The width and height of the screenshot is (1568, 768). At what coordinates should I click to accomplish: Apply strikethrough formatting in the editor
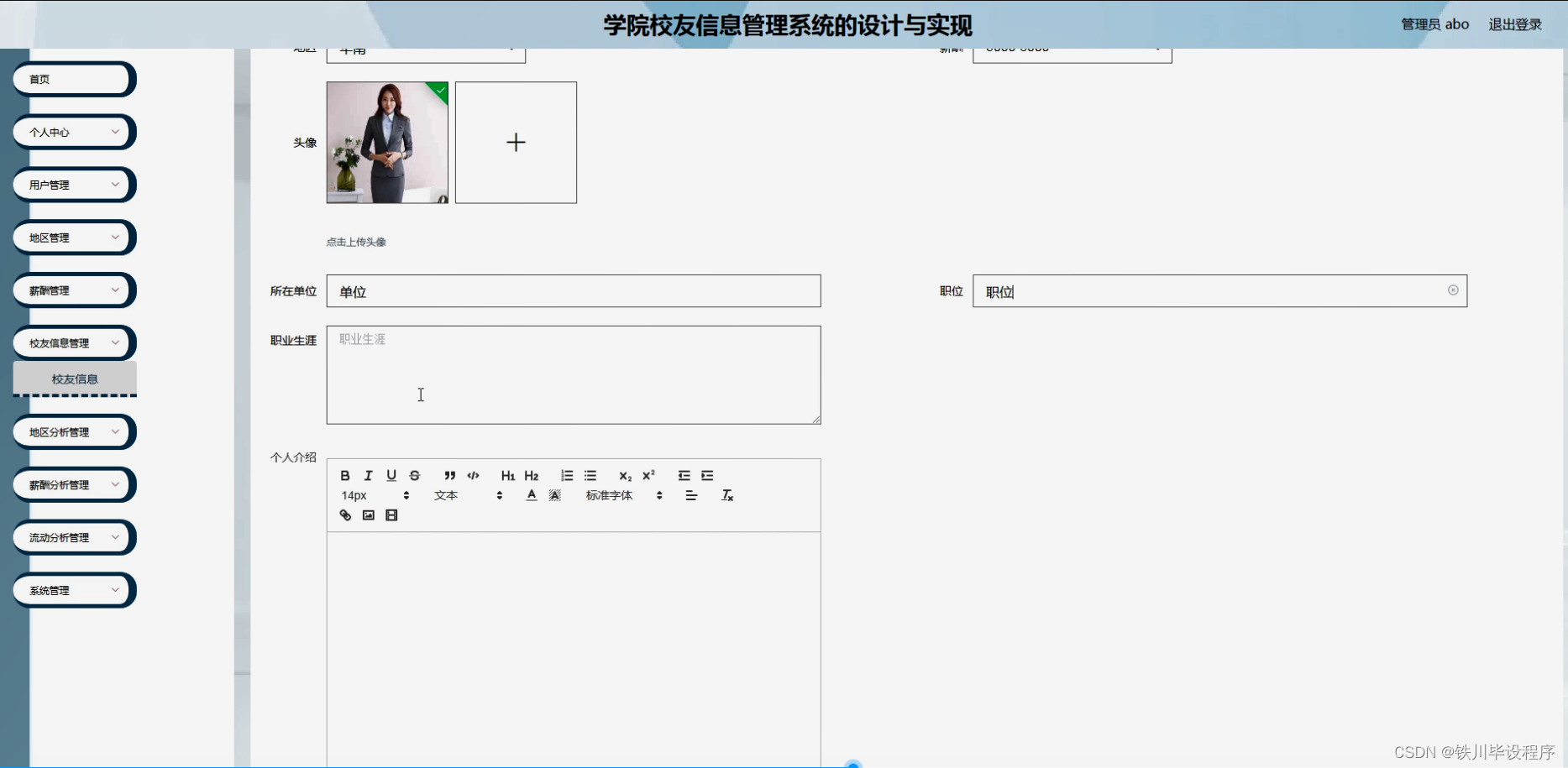point(414,475)
